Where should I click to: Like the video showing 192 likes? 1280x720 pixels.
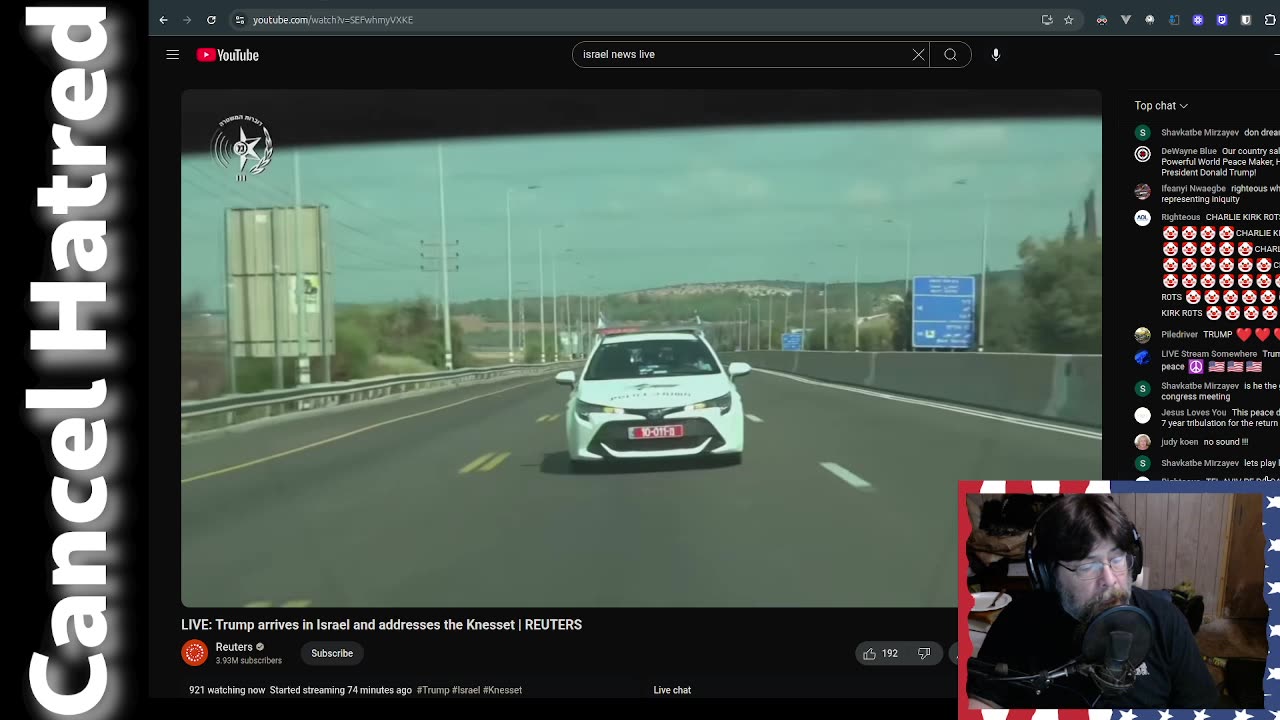coord(880,653)
